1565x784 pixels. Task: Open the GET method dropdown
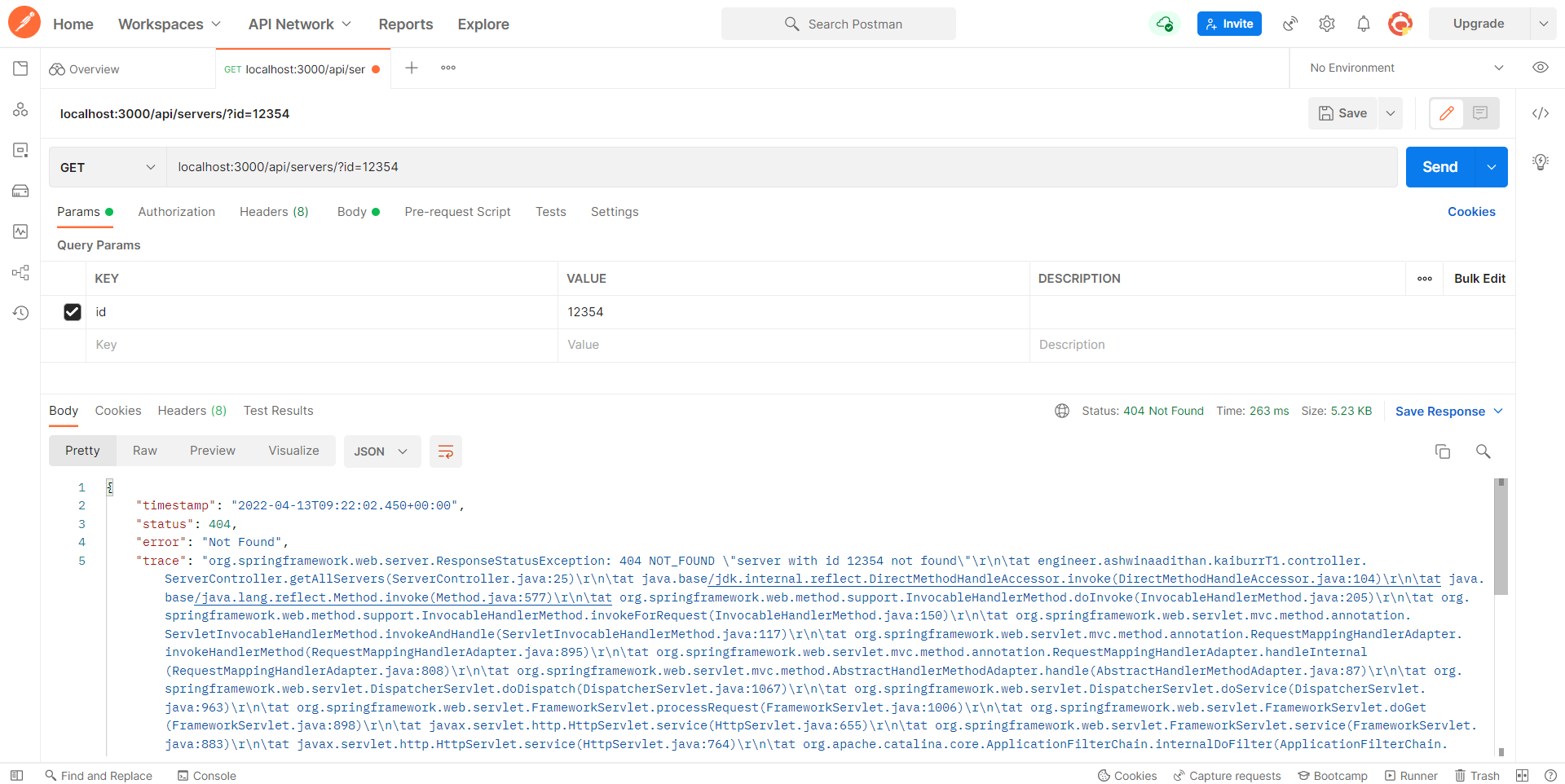107,167
